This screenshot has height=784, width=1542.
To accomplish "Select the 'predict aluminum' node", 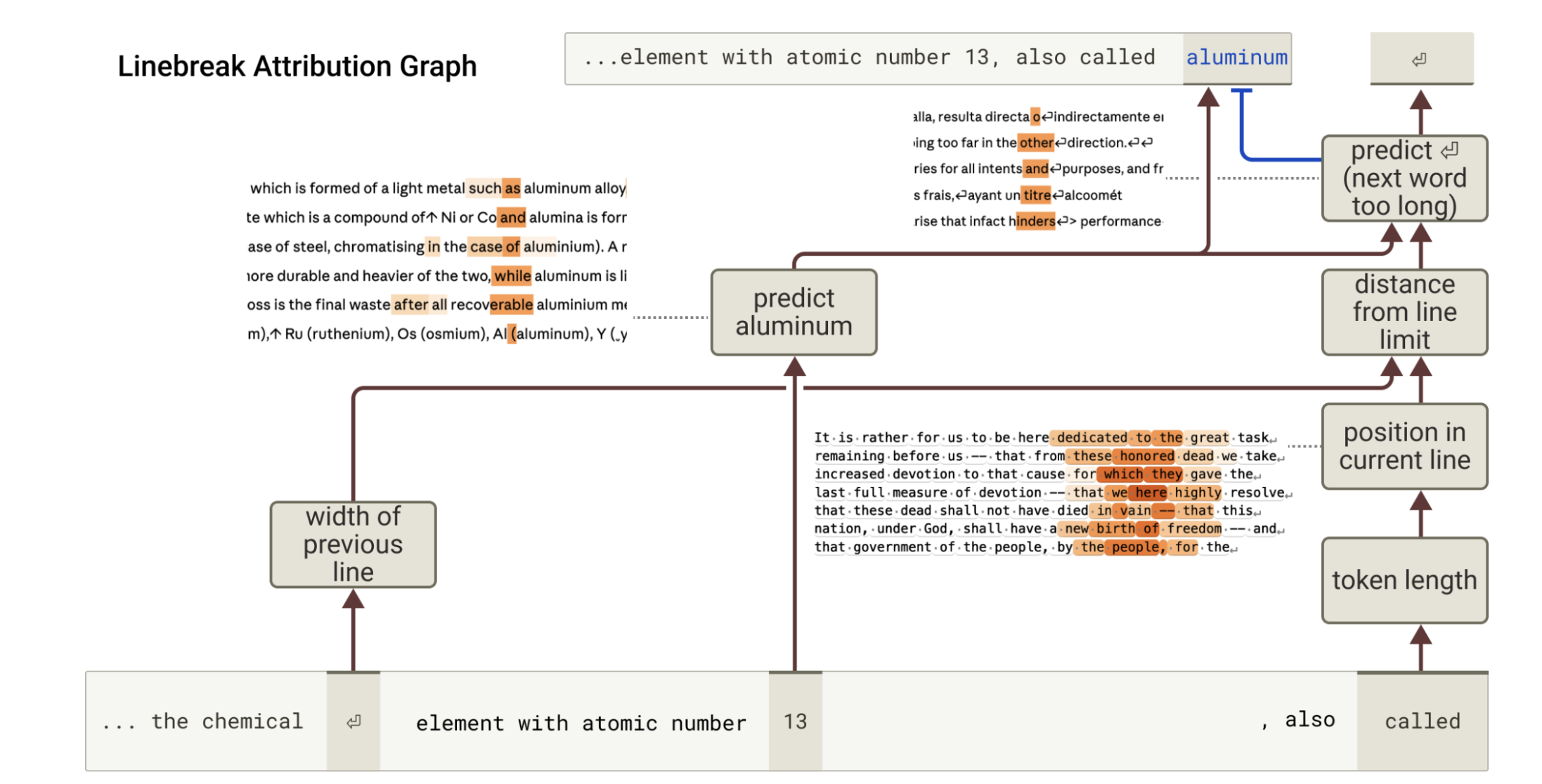I will (793, 312).
